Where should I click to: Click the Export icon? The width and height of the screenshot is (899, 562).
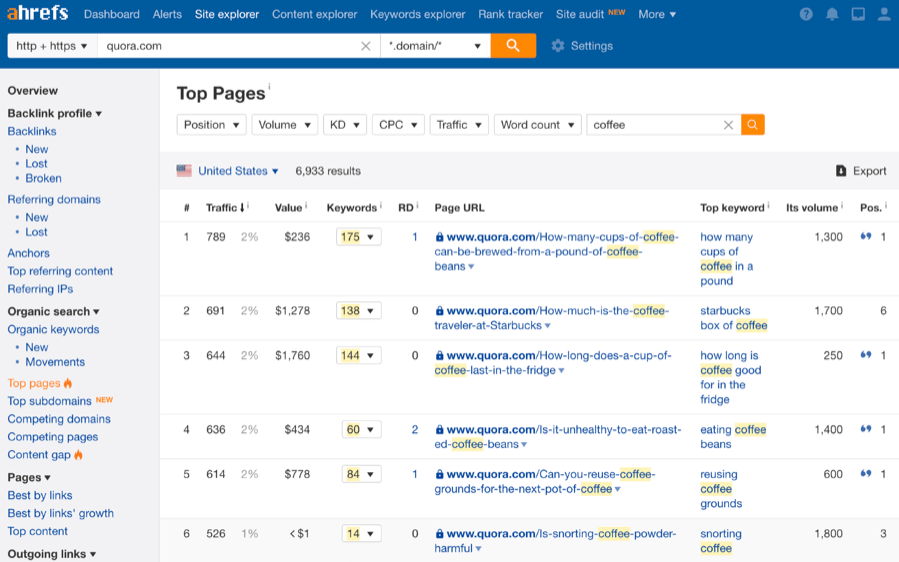click(841, 171)
